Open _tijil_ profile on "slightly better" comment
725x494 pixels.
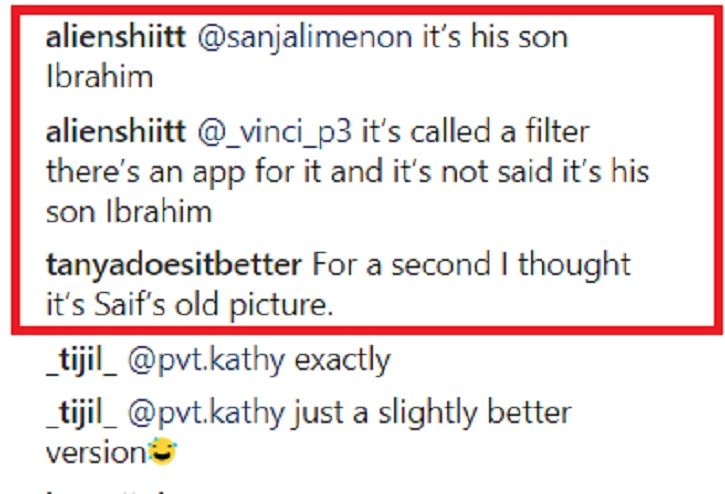[x=82, y=413]
